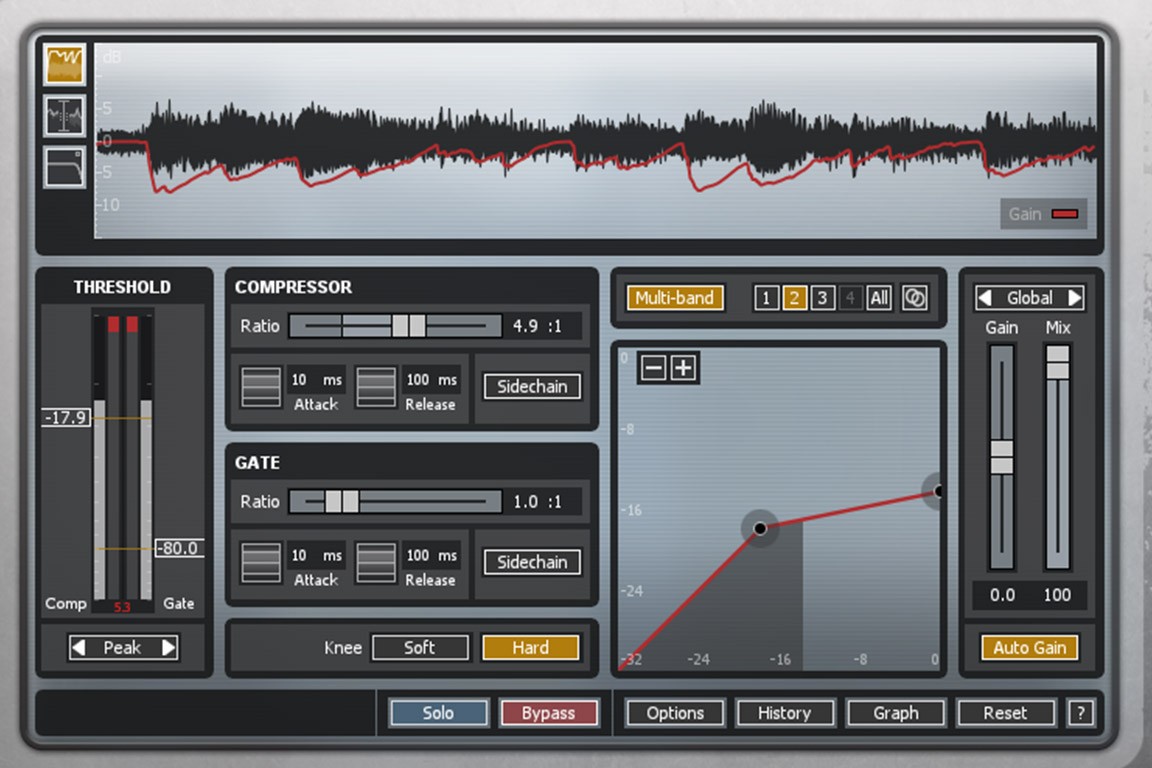The width and height of the screenshot is (1152, 768).
Task: Open Options
Action: tap(674, 713)
